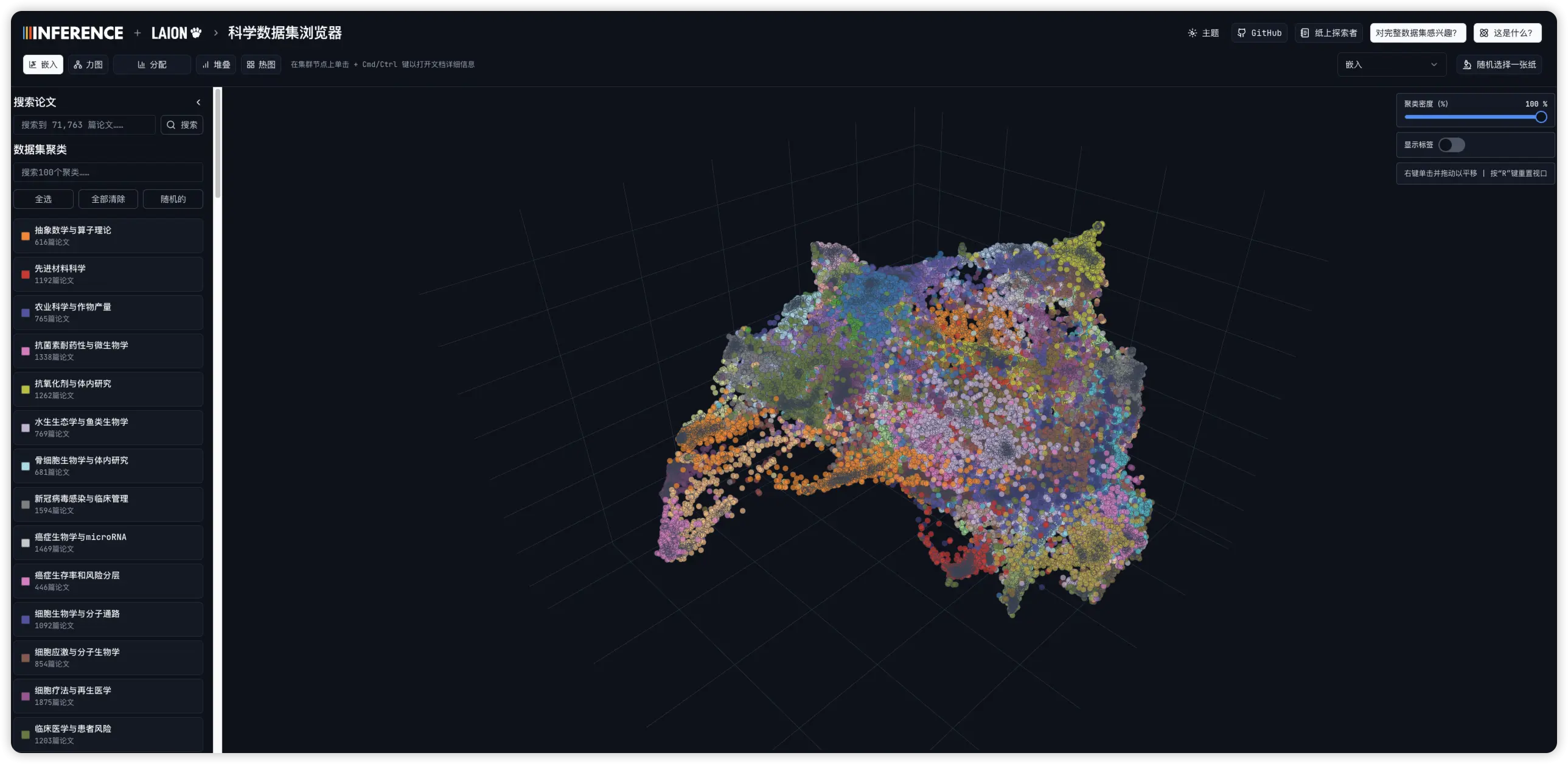
Task: Click the sun theme icon
Action: pos(1192,33)
